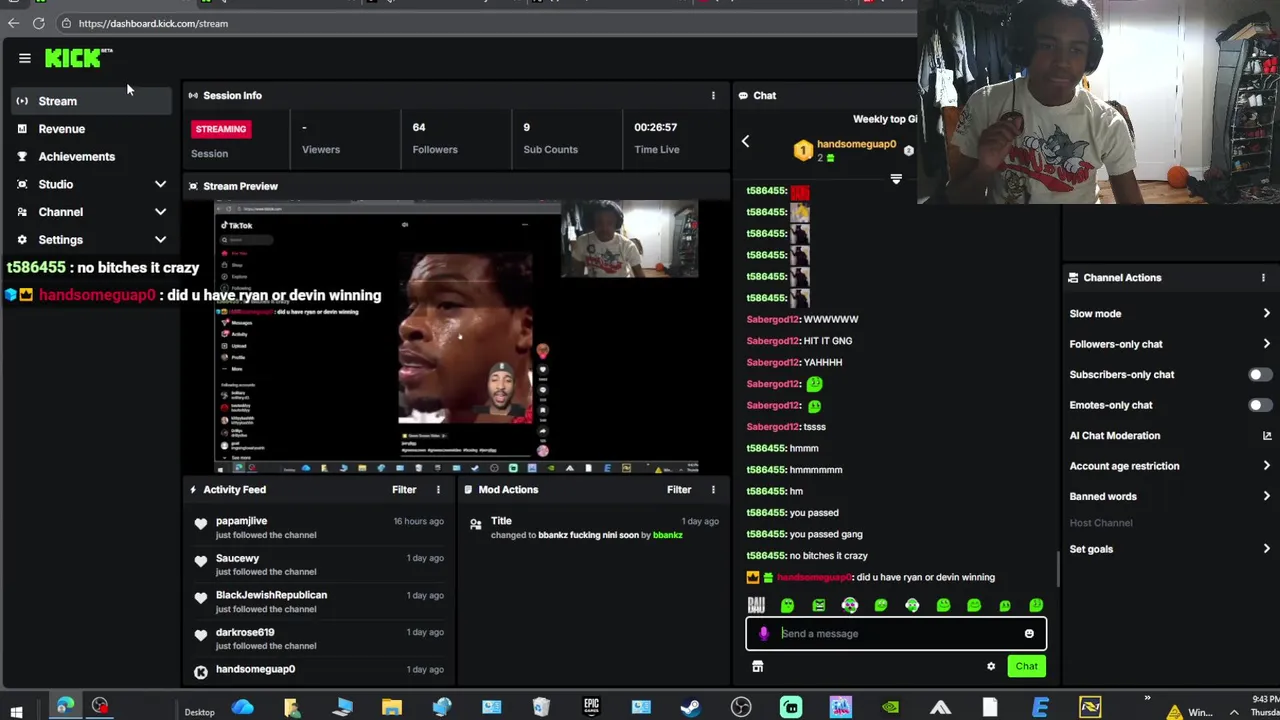Viewport: 1280px width, 720px height.
Task: Open Account age restriction chevron
Action: [x=1266, y=466]
